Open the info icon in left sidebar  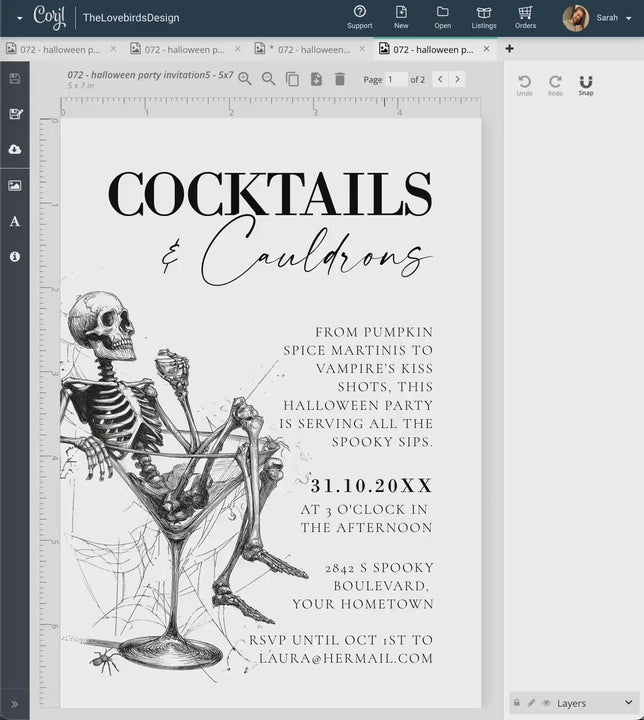(x=15, y=257)
